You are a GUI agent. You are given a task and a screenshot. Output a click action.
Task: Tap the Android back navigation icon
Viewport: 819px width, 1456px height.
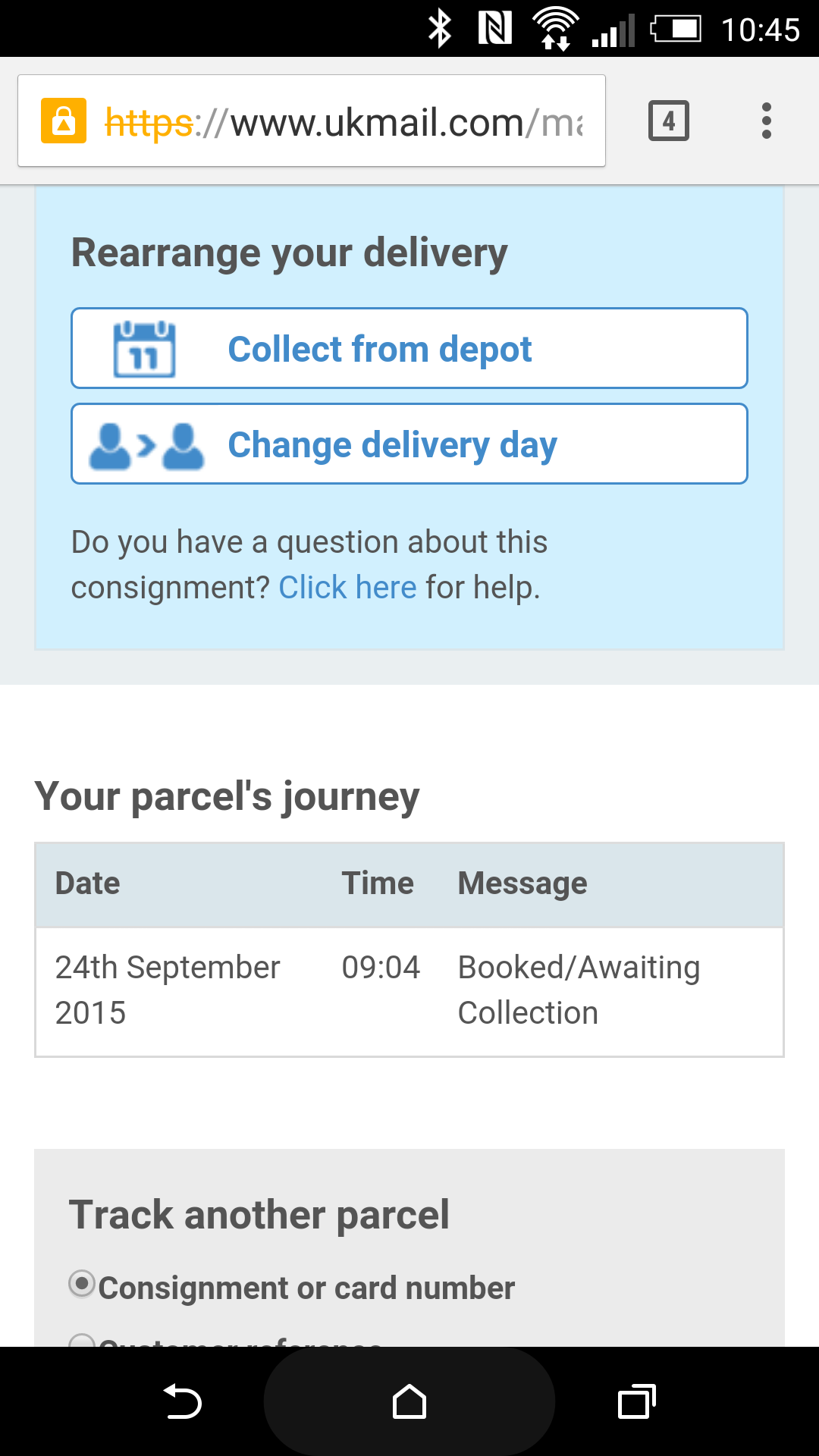tap(182, 1401)
